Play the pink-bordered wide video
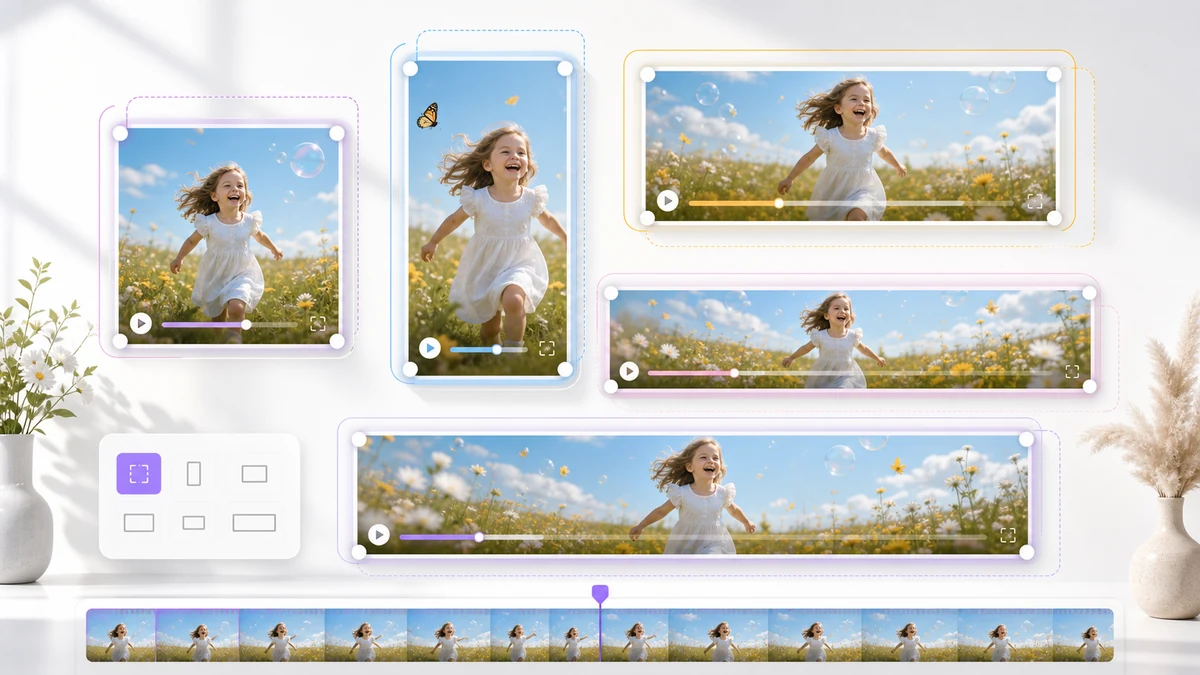 tap(629, 371)
